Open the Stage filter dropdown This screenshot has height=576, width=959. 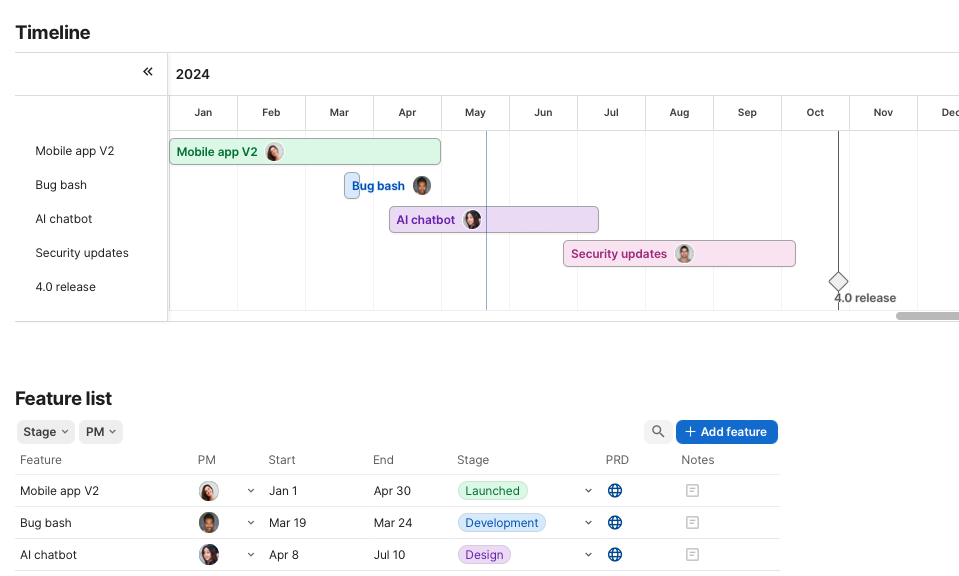[x=46, y=432]
